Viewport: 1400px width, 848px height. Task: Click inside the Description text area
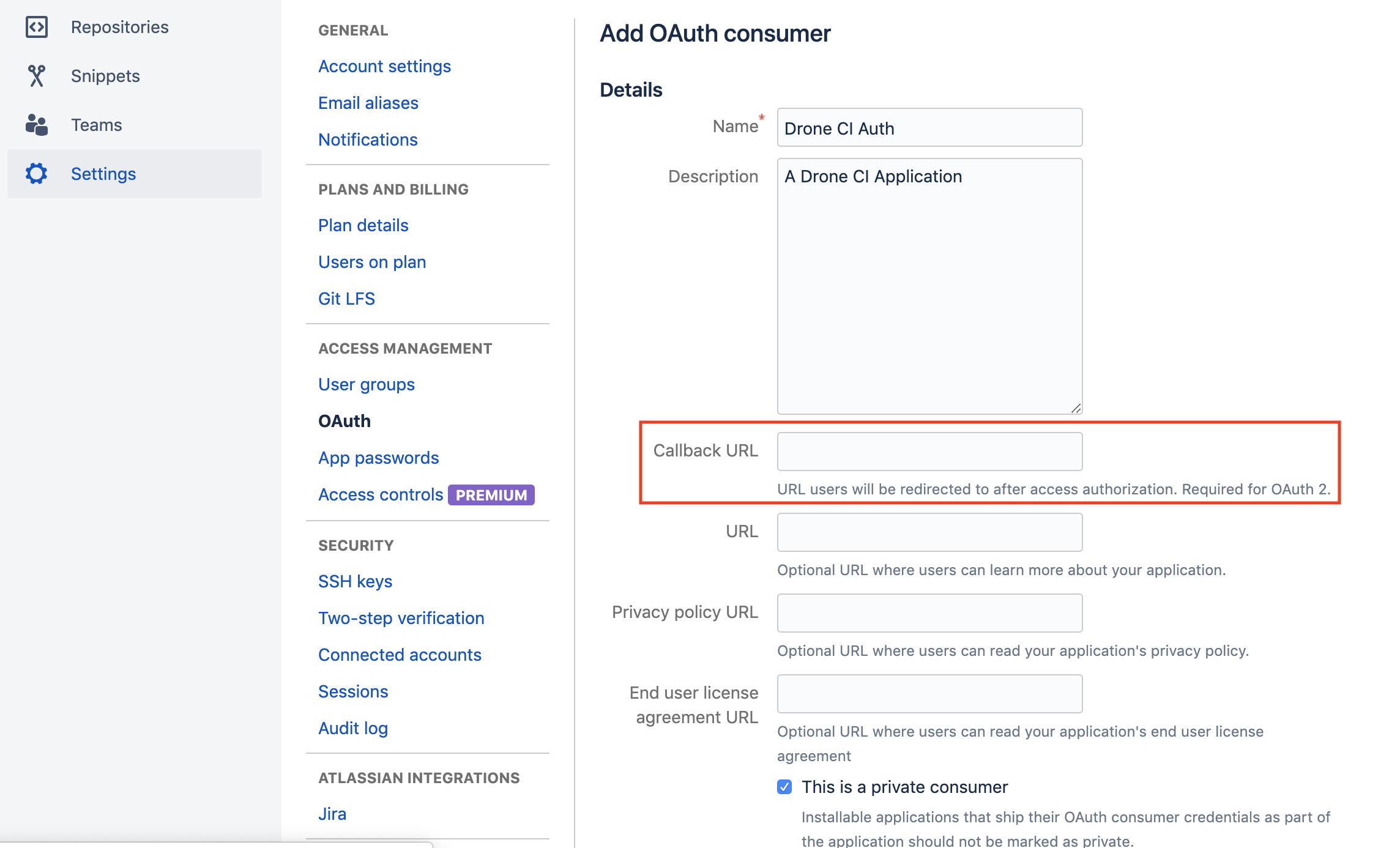click(929, 286)
